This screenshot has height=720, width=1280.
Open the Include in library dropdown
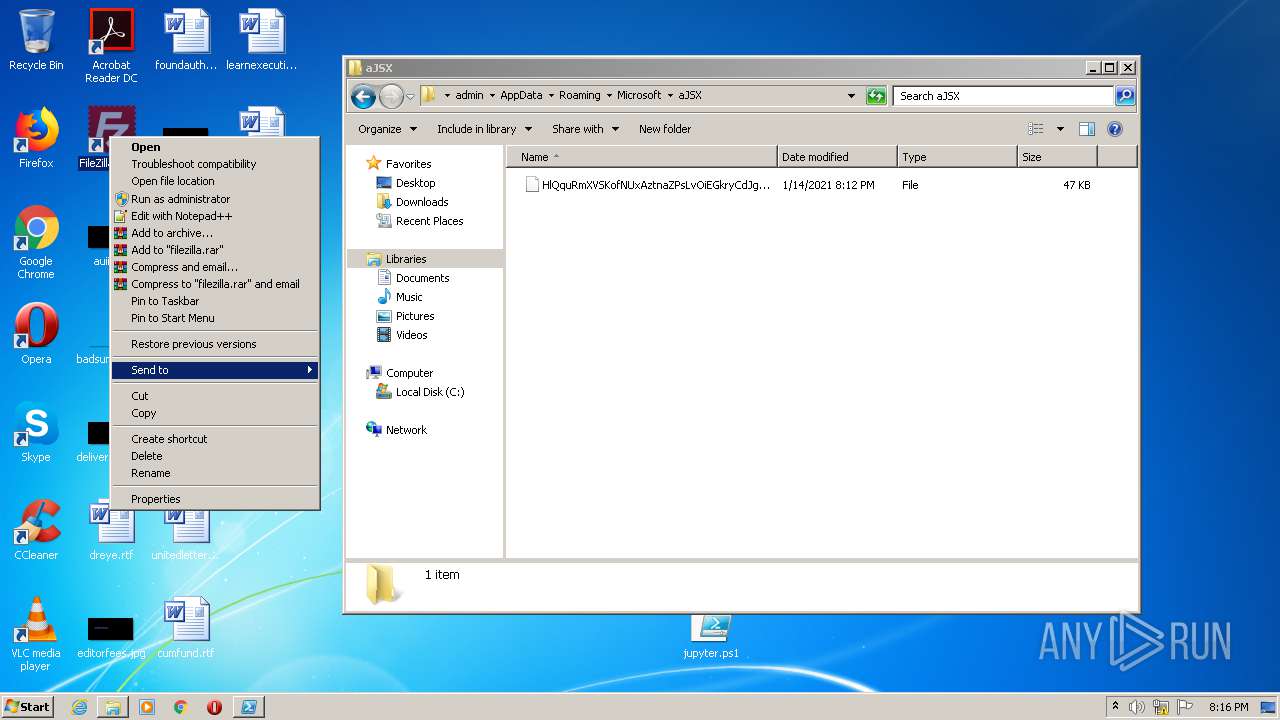click(485, 129)
